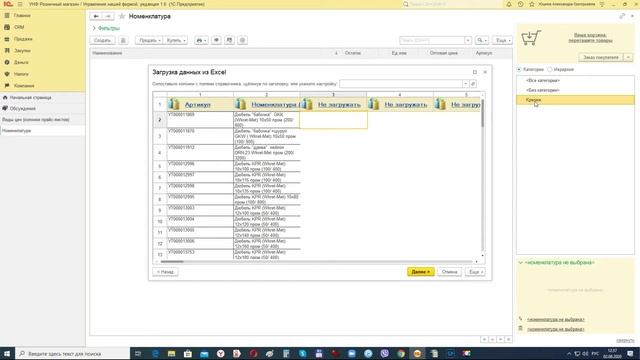The width and height of the screenshot is (640, 360).
Task: Click the settings selection field in the dialog
Action: coord(400,84)
